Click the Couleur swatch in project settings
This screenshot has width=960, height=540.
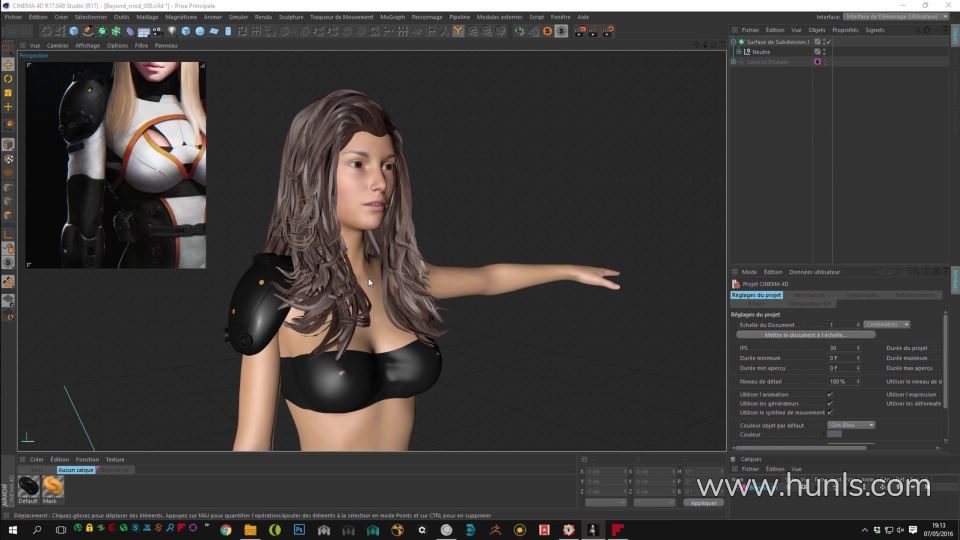click(x=834, y=434)
